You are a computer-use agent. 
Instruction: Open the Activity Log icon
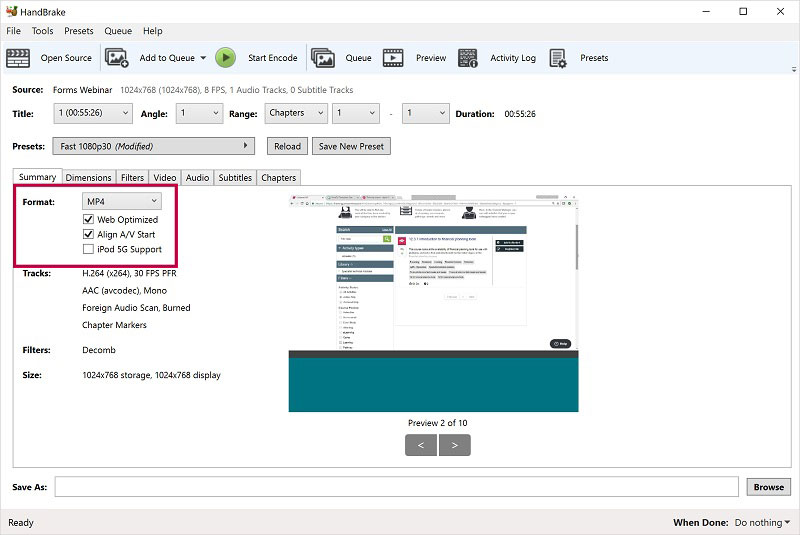click(468, 58)
